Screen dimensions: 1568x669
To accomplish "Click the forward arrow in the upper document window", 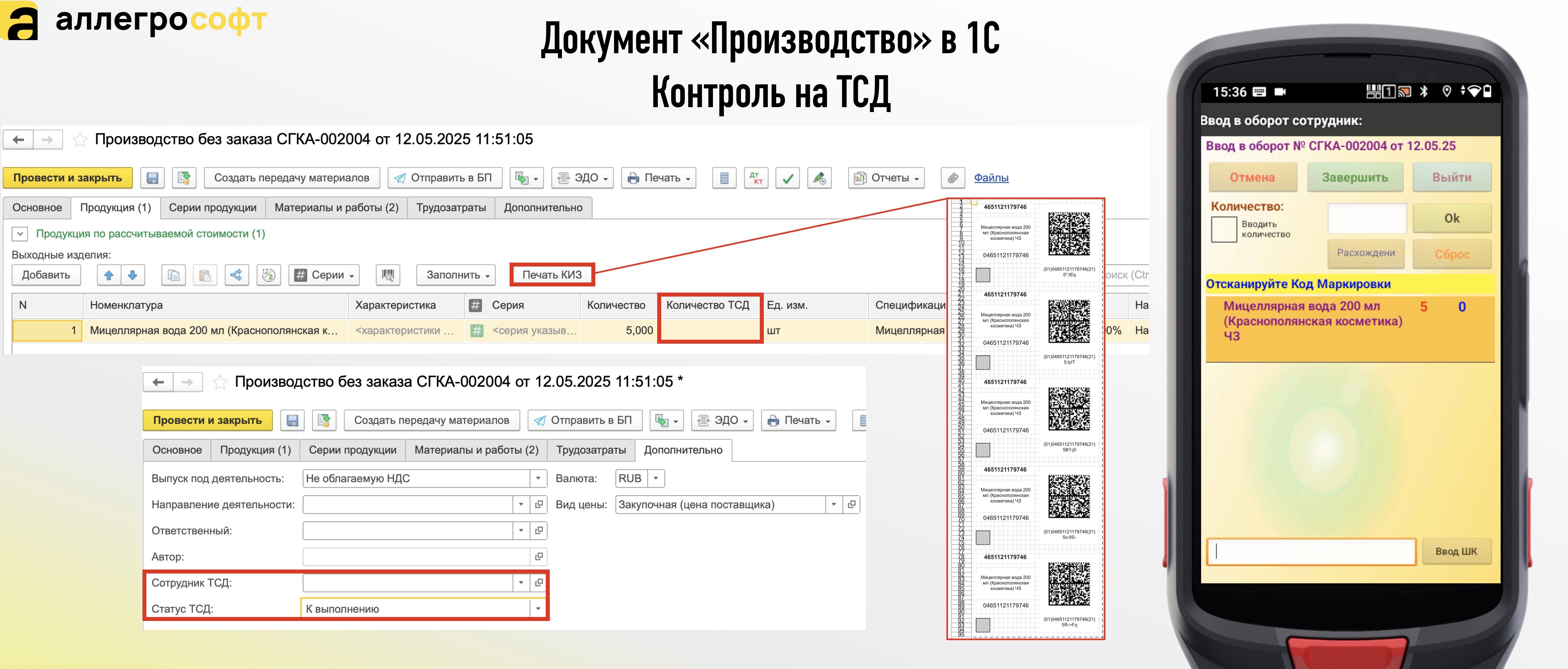I will click(x=47, y=140).
